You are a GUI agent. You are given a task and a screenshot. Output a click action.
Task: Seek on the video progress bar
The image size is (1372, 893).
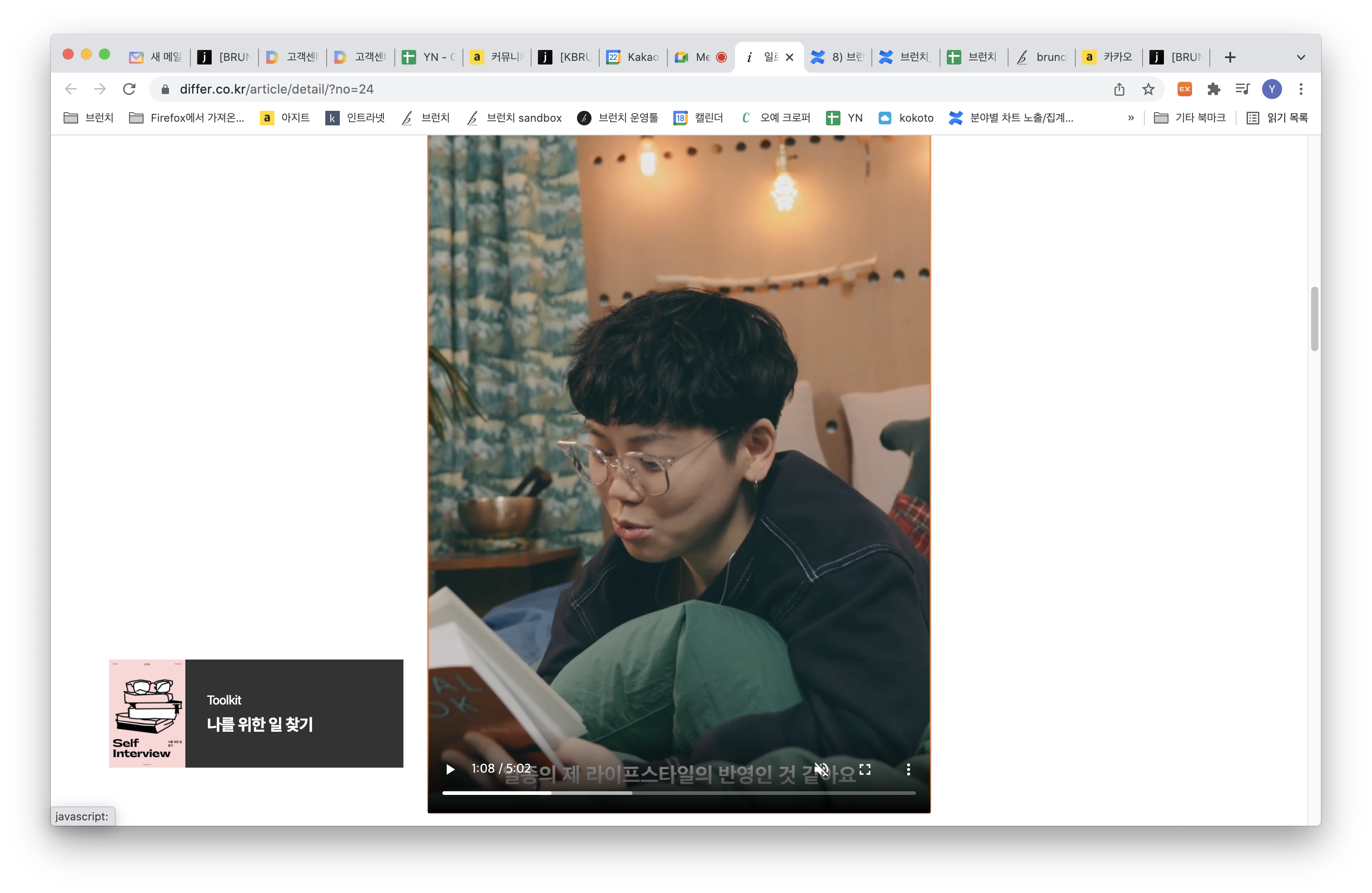(679, 793)
